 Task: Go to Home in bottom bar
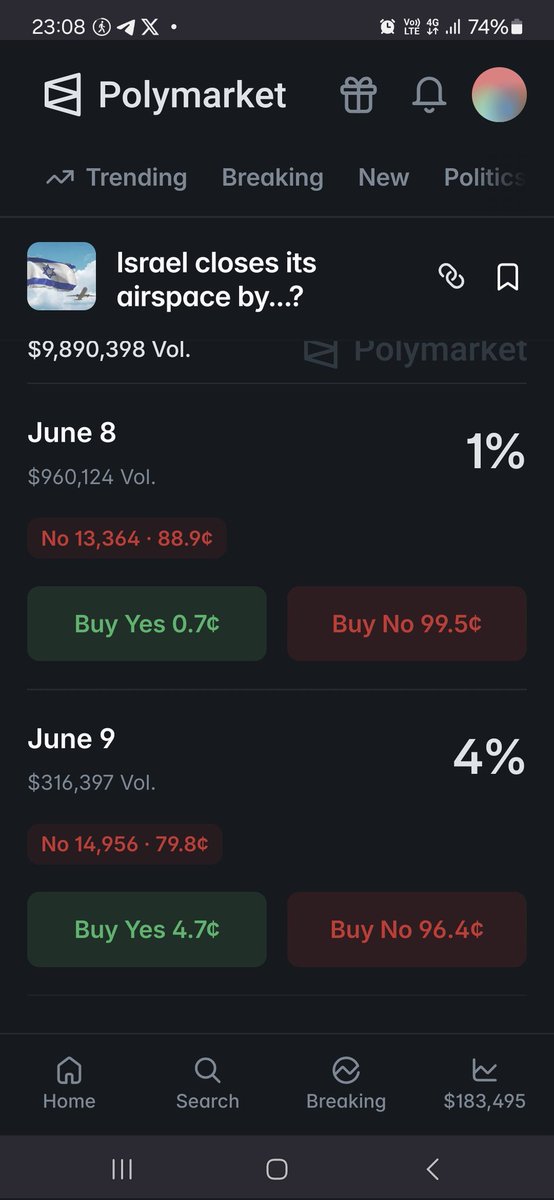pyautogui.click(x=69, y=1085)
